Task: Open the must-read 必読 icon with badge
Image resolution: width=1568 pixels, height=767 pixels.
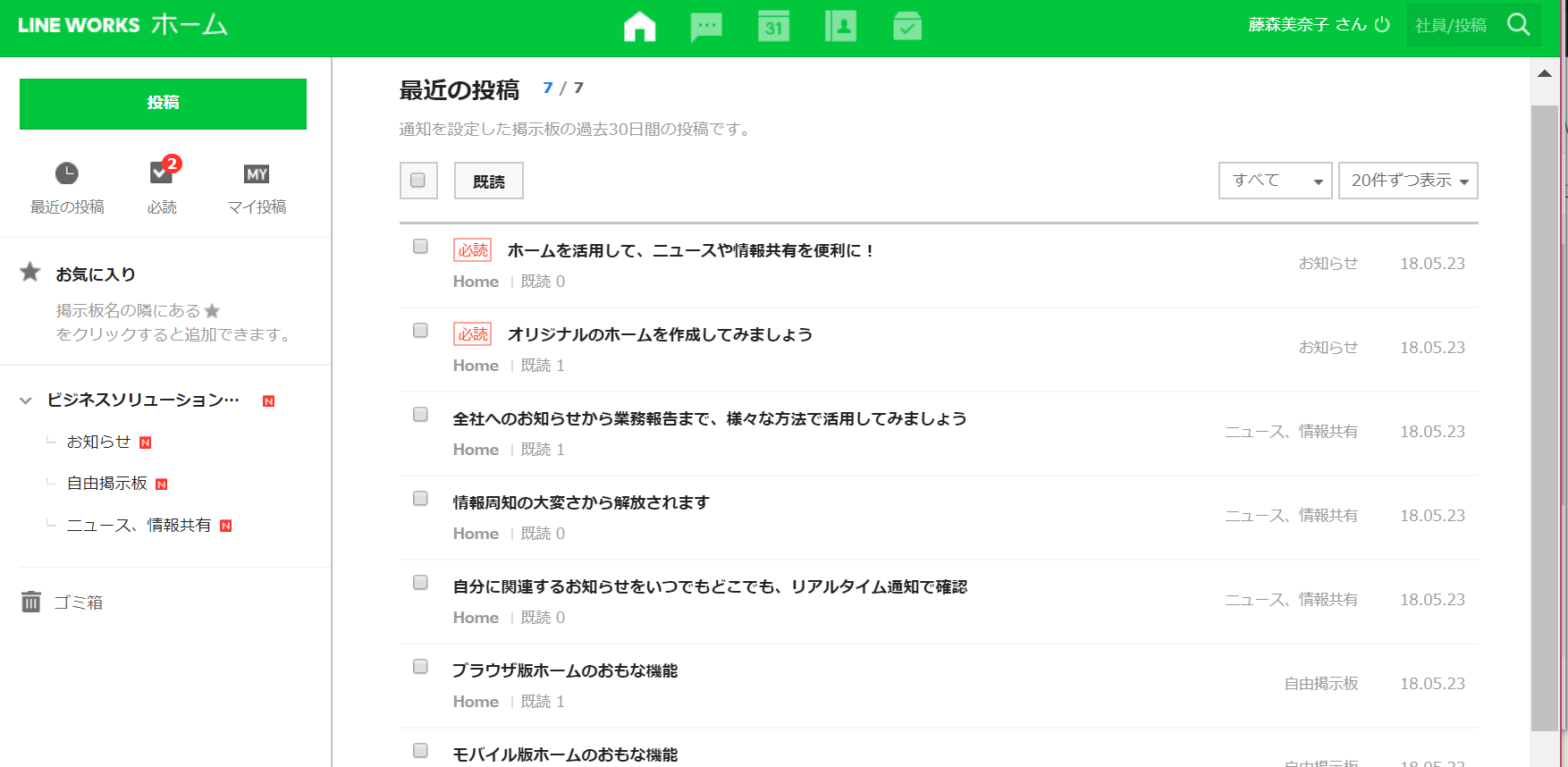Action: pyautogui.click(x=162, y=173)
